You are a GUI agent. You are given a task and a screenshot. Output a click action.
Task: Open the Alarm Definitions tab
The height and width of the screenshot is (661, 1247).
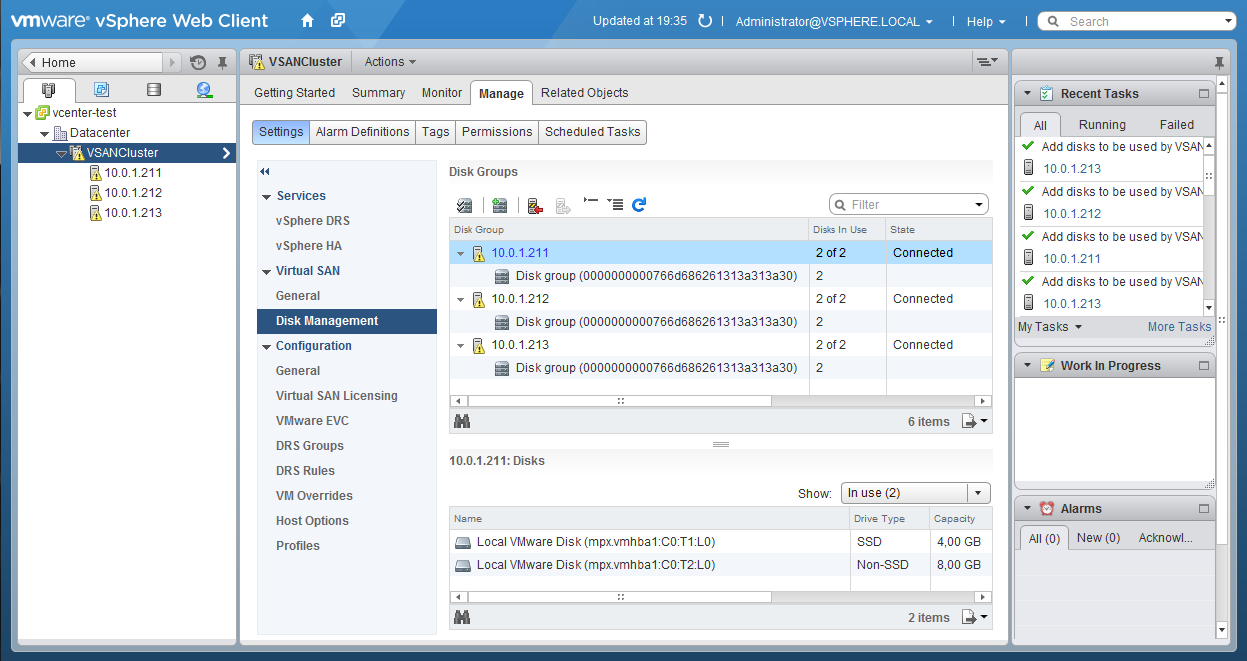point(362,131)
